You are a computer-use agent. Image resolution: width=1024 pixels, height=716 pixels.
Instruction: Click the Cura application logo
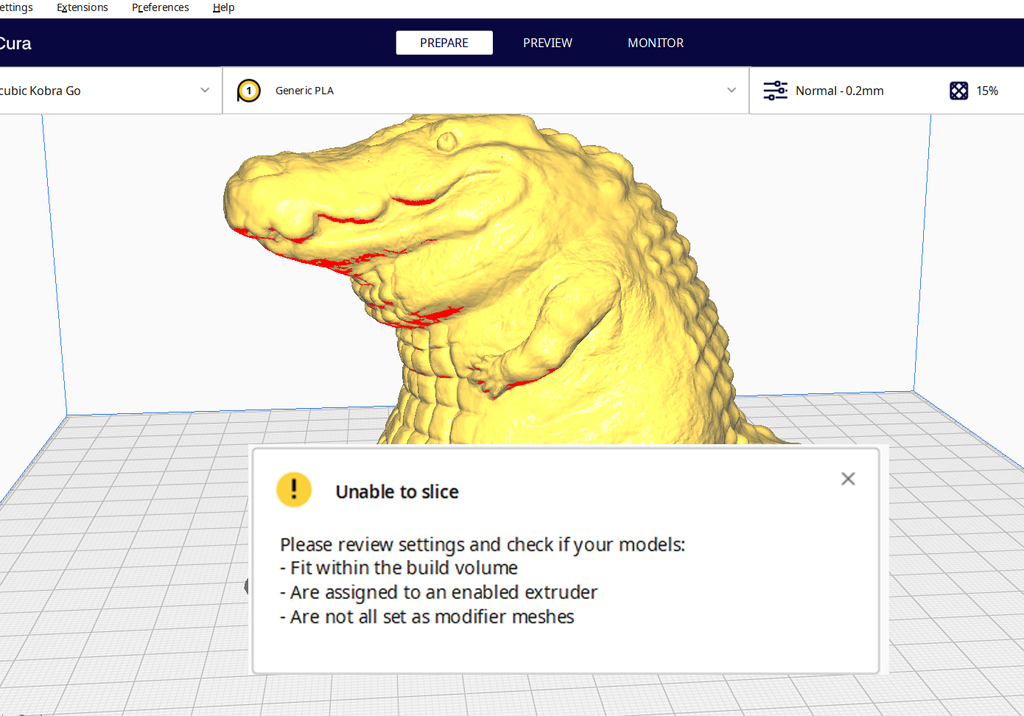[14, 43]
